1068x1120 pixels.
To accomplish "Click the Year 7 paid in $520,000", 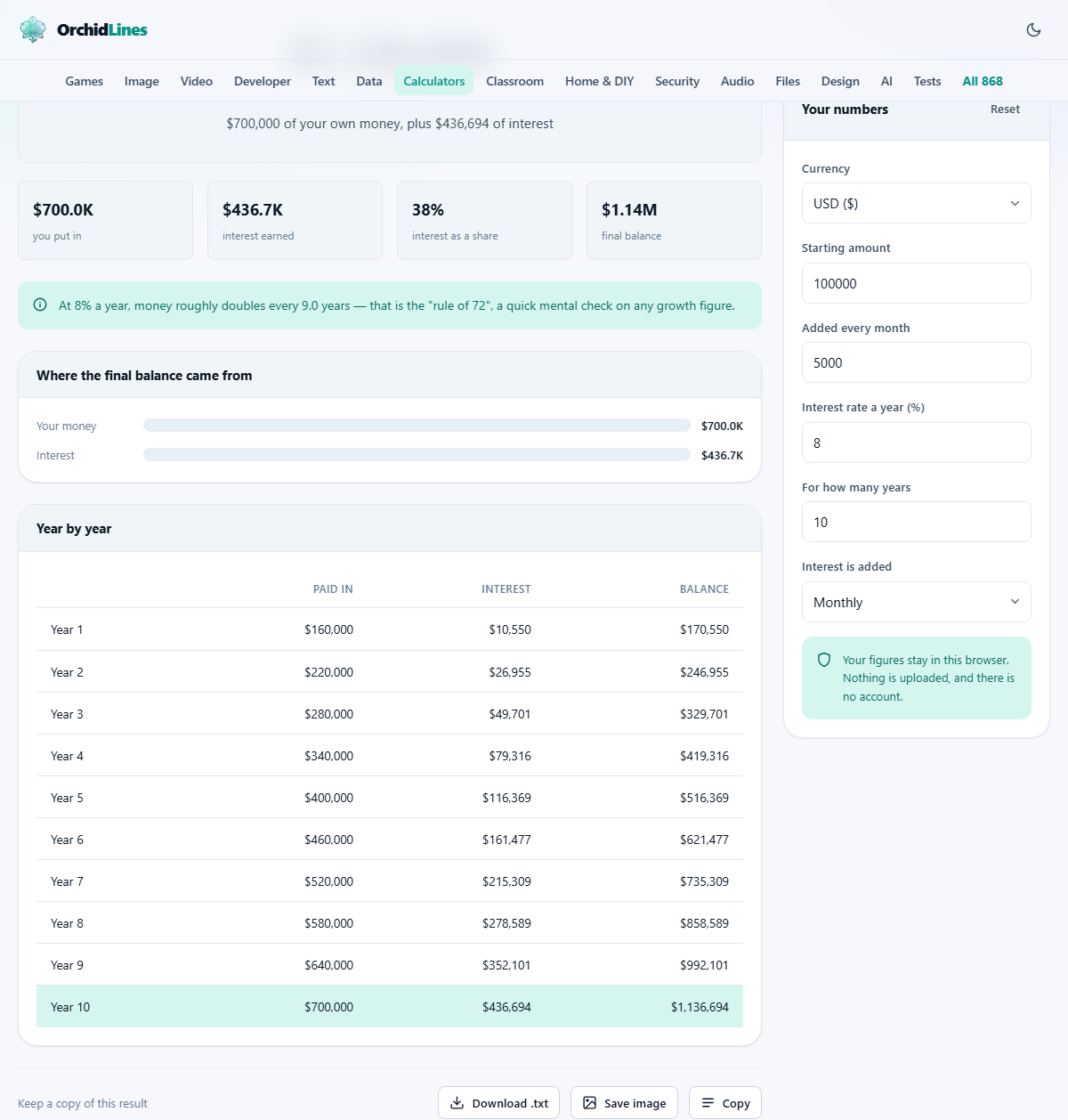I will [328, 881].
